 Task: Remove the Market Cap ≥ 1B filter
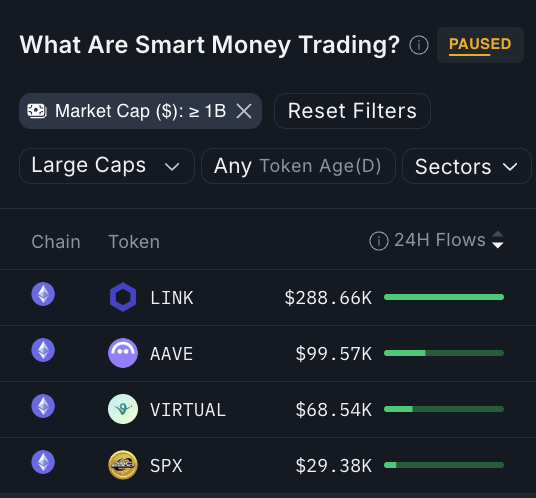[x=244, y=111]
